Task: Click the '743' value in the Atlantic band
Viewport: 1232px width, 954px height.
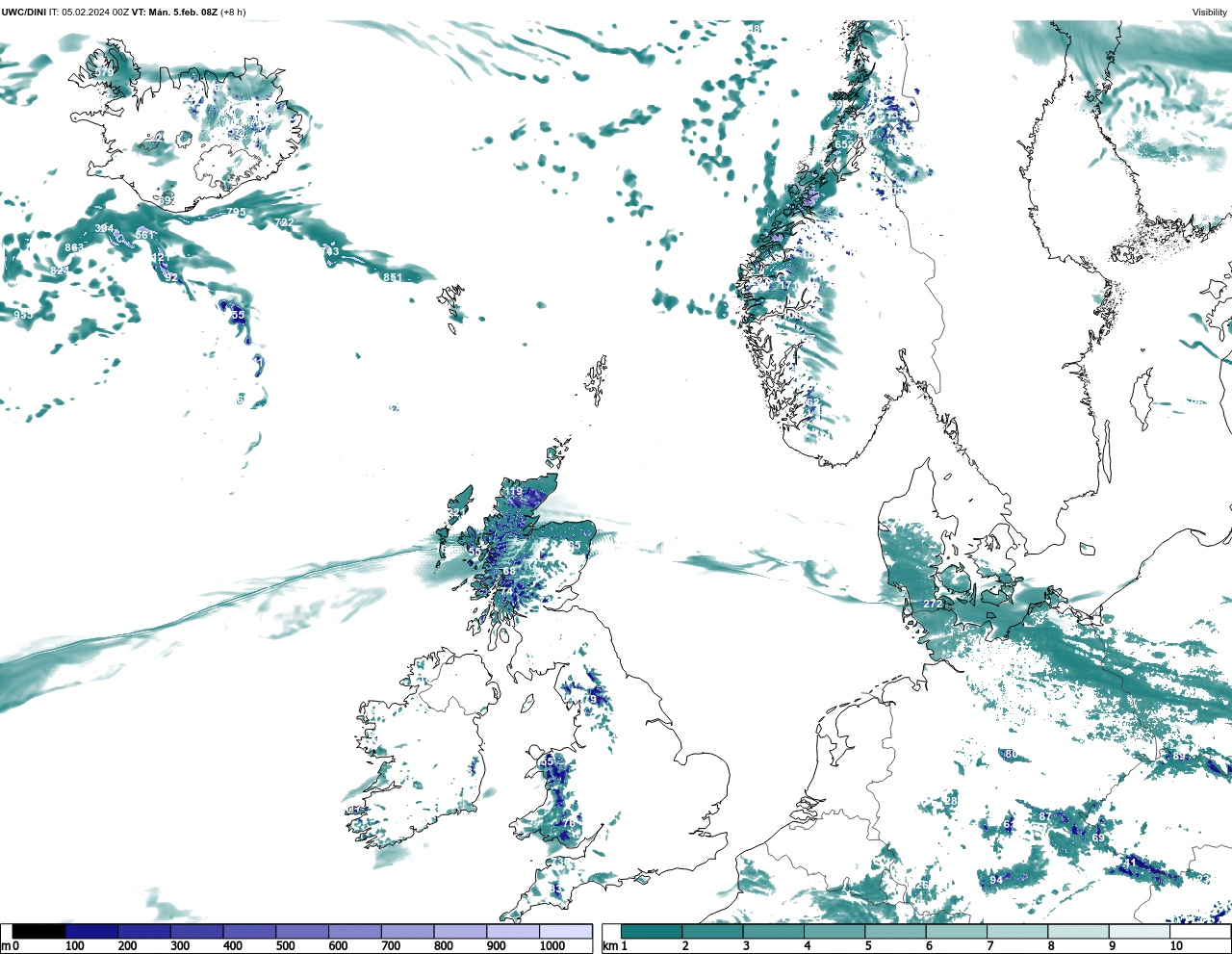Action: (330, 251)
